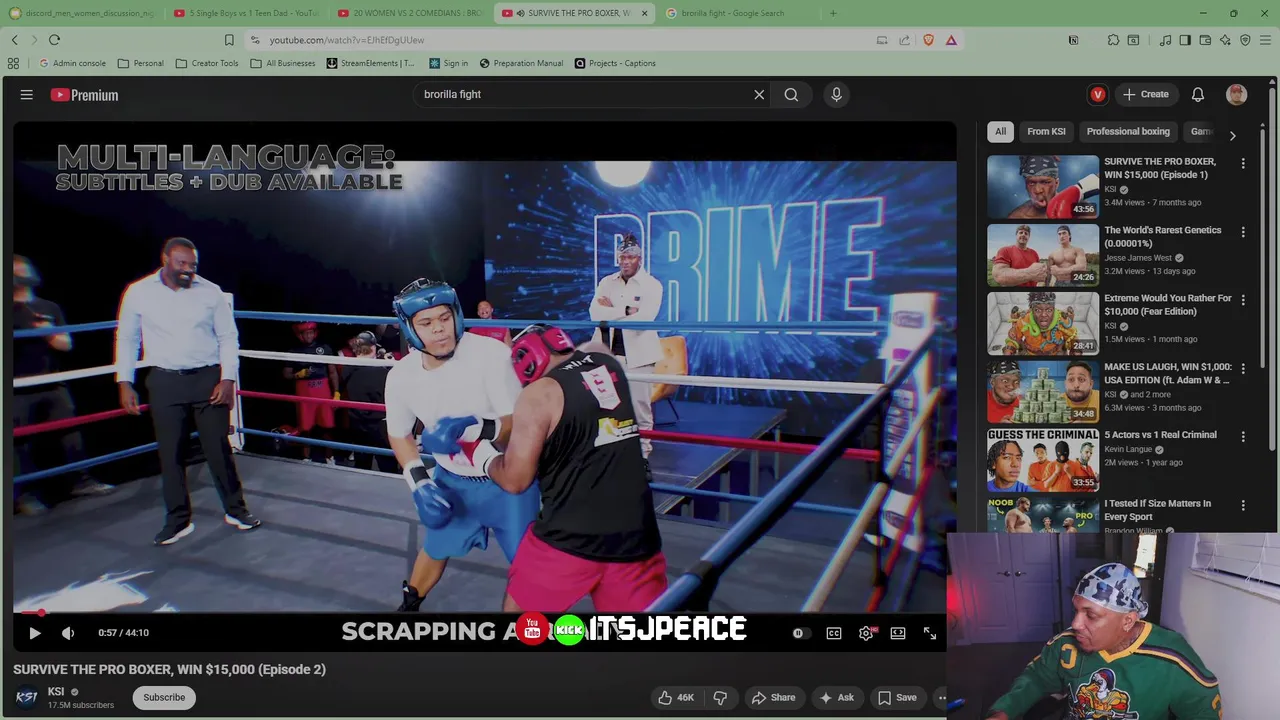This screenshot has width=1280, height=720.
Task: Switch to theater mode
Action: 898,633
